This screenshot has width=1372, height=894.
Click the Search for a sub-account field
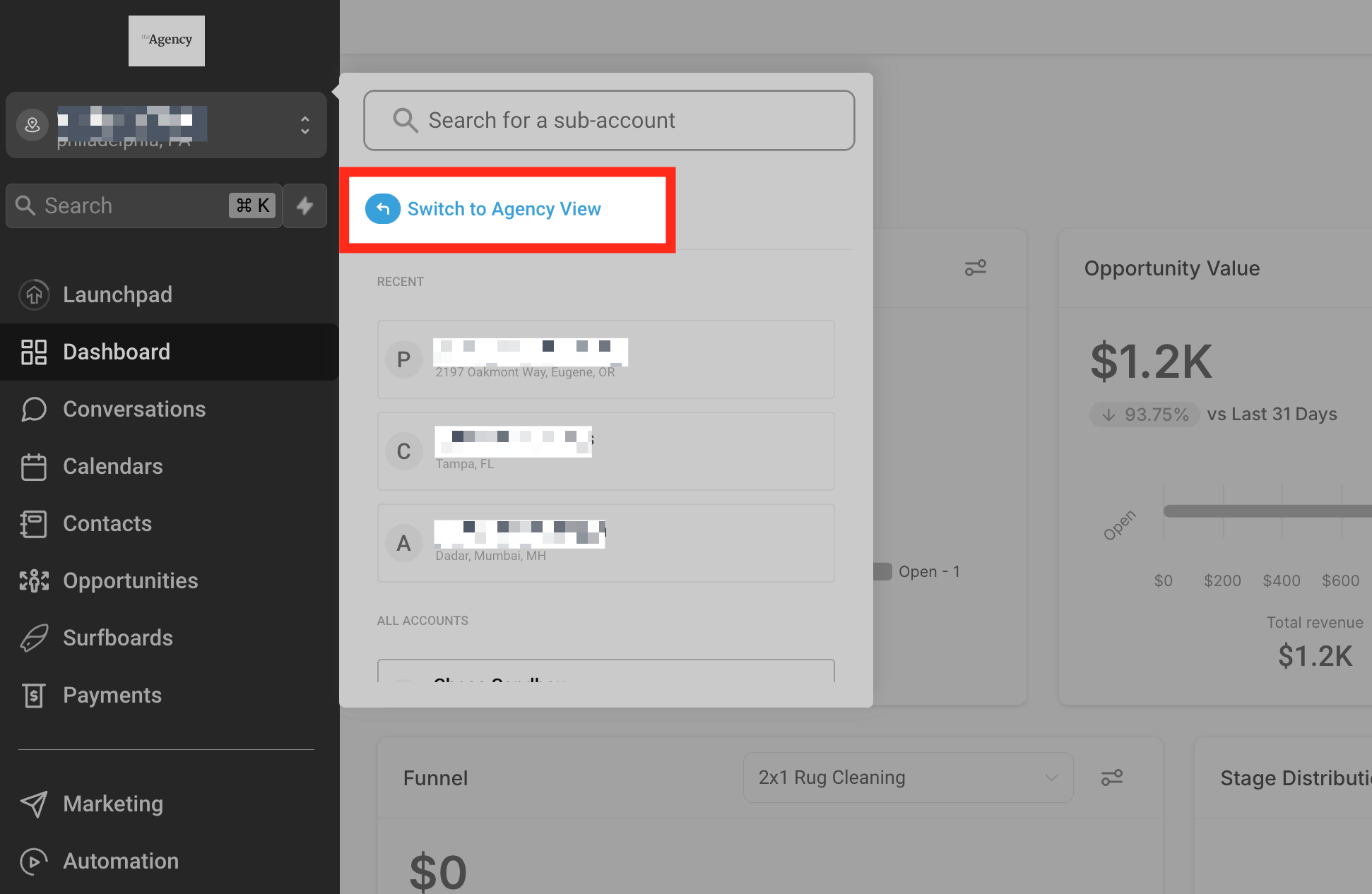click(608, 120)
